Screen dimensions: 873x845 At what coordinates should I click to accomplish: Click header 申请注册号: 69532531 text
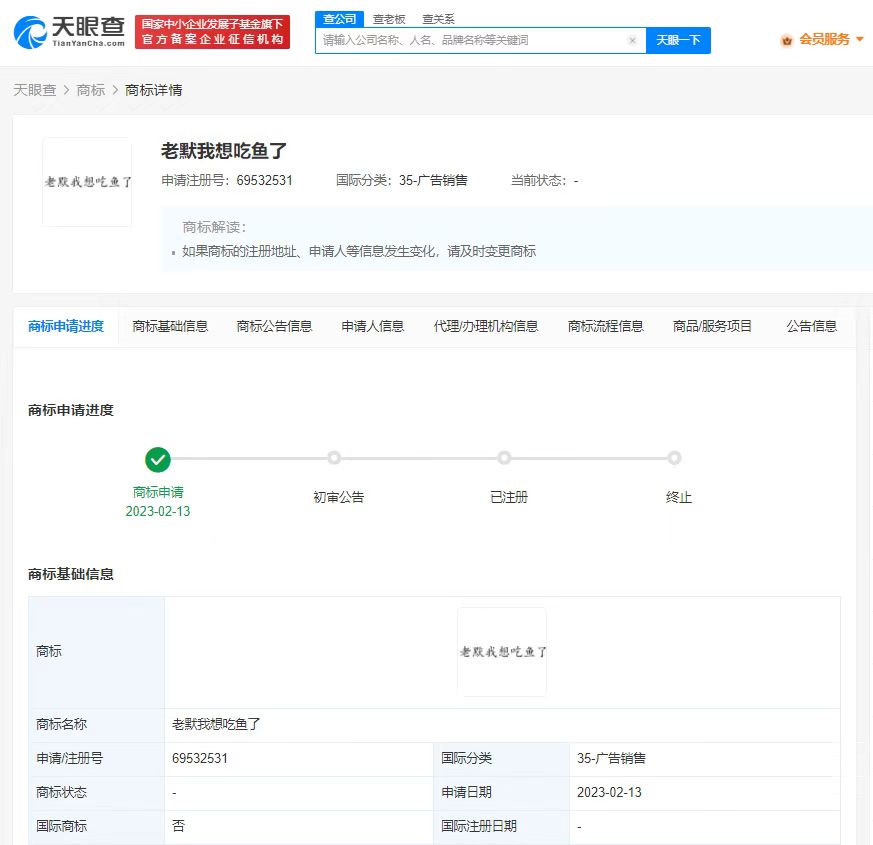coord(227,180)
